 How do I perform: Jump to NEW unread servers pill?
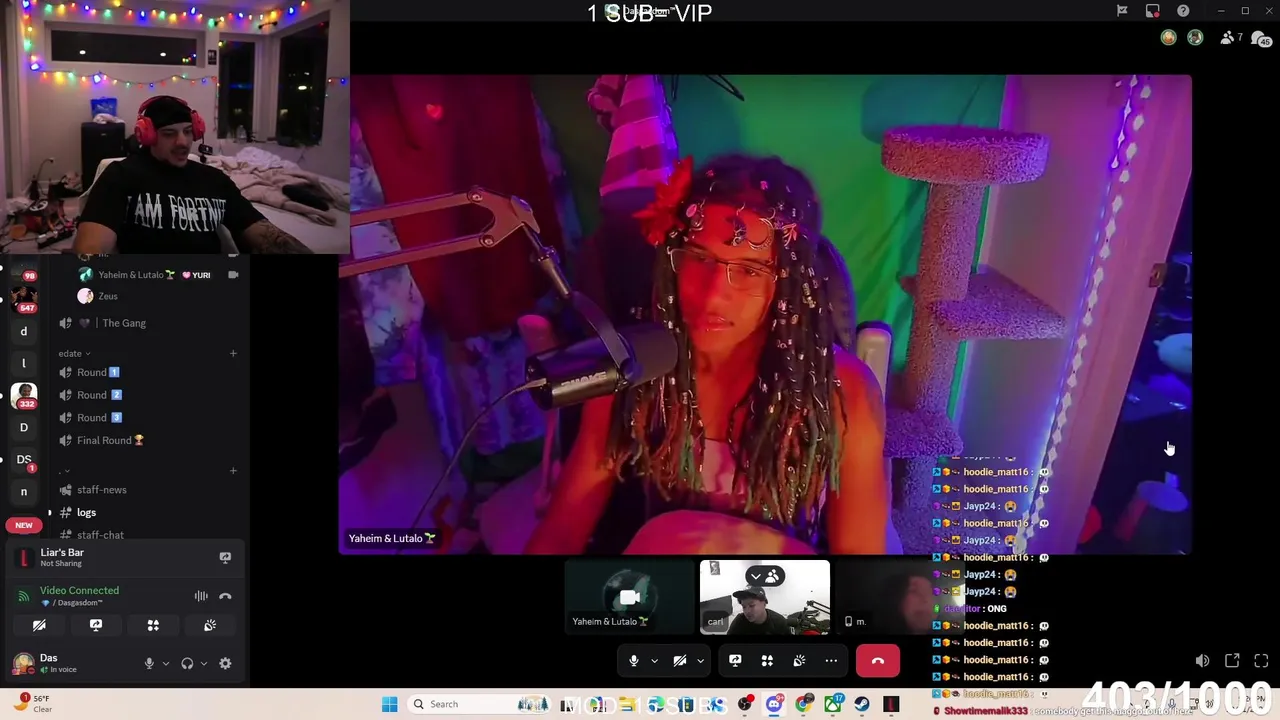(x=24, y=525)
